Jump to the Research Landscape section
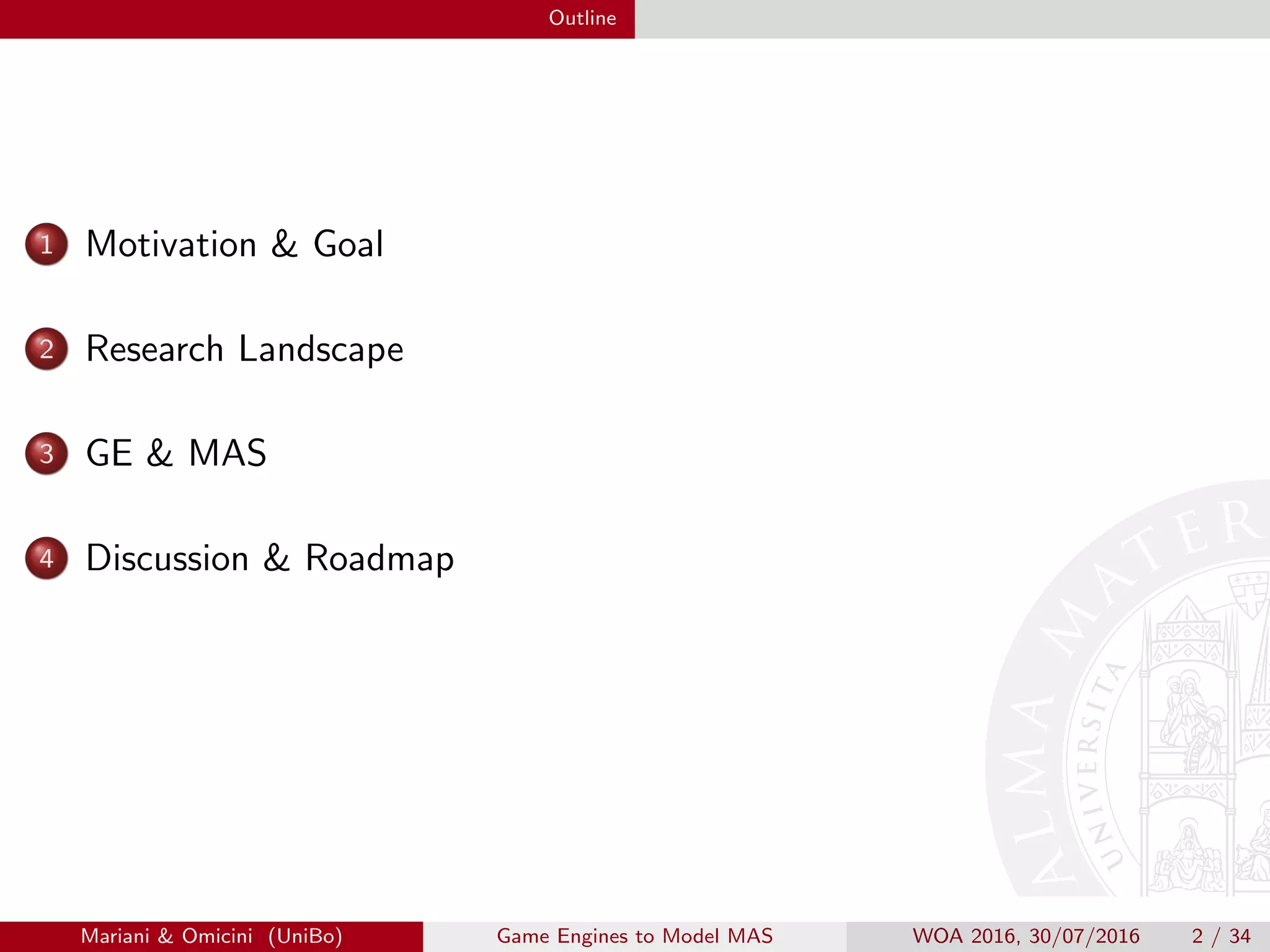 pyautogui.click(x=244, y=349)
